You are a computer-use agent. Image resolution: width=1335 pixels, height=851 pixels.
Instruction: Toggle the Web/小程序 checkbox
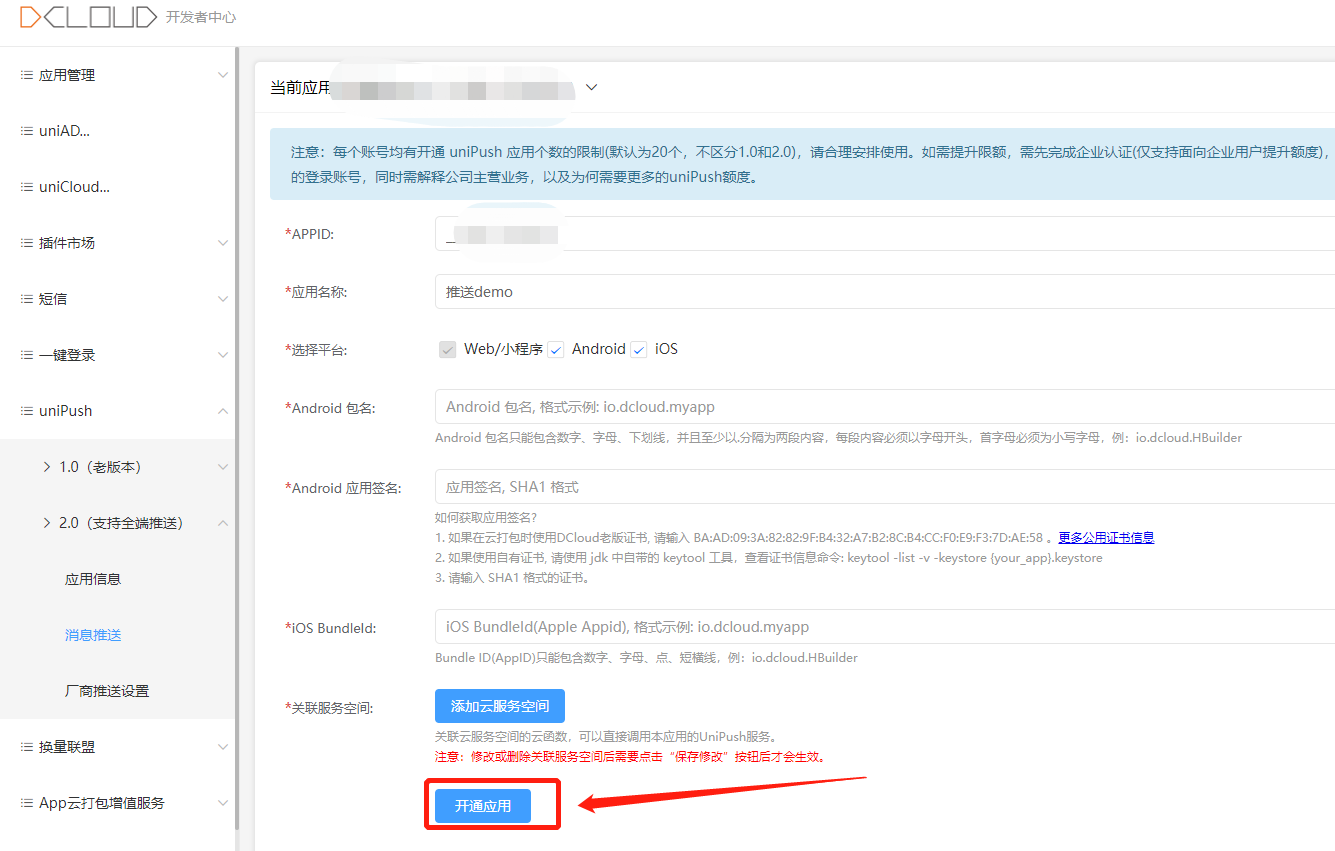click(x=447, y=349)
